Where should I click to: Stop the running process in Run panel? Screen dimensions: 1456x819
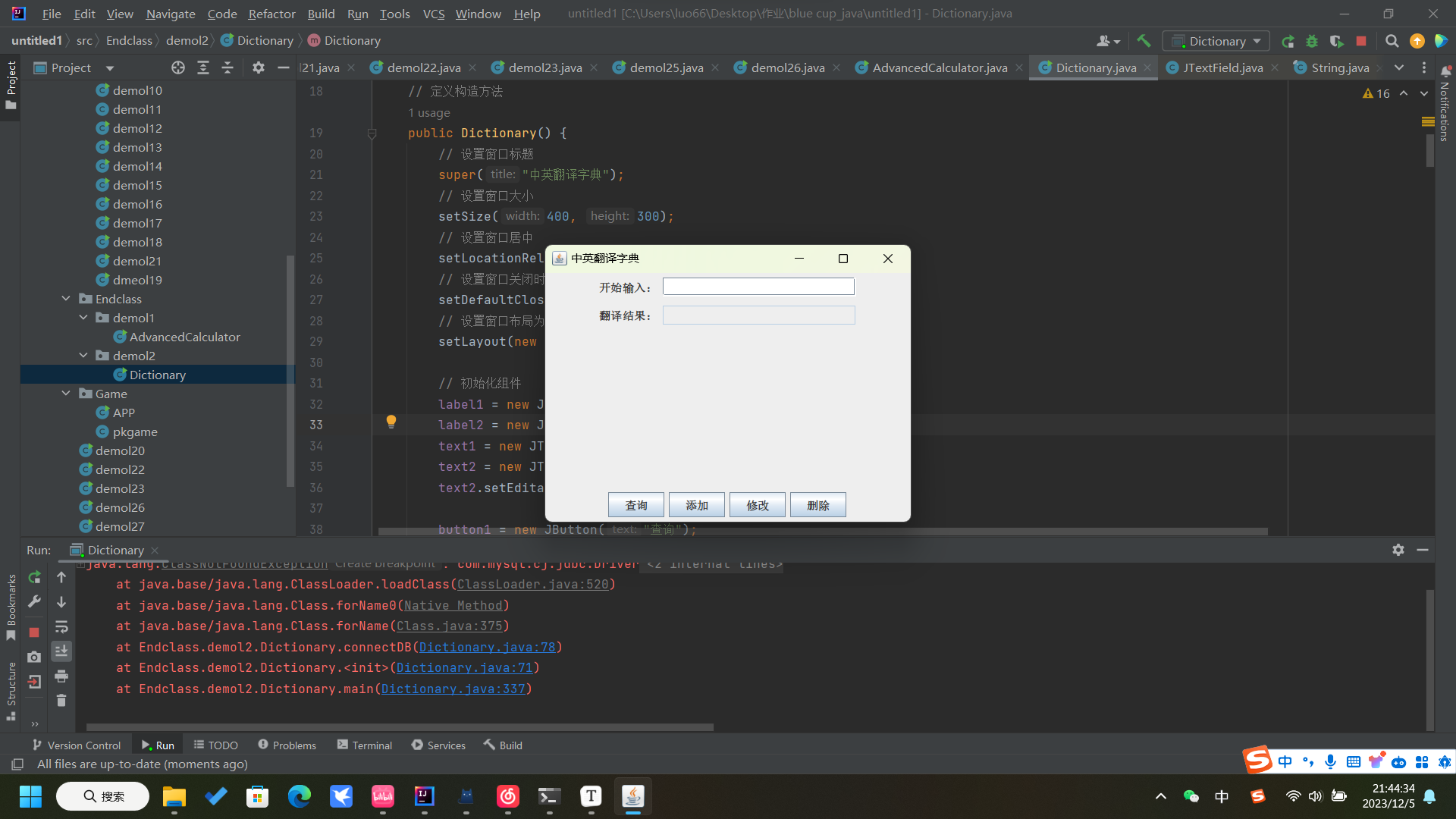[34, 632]
